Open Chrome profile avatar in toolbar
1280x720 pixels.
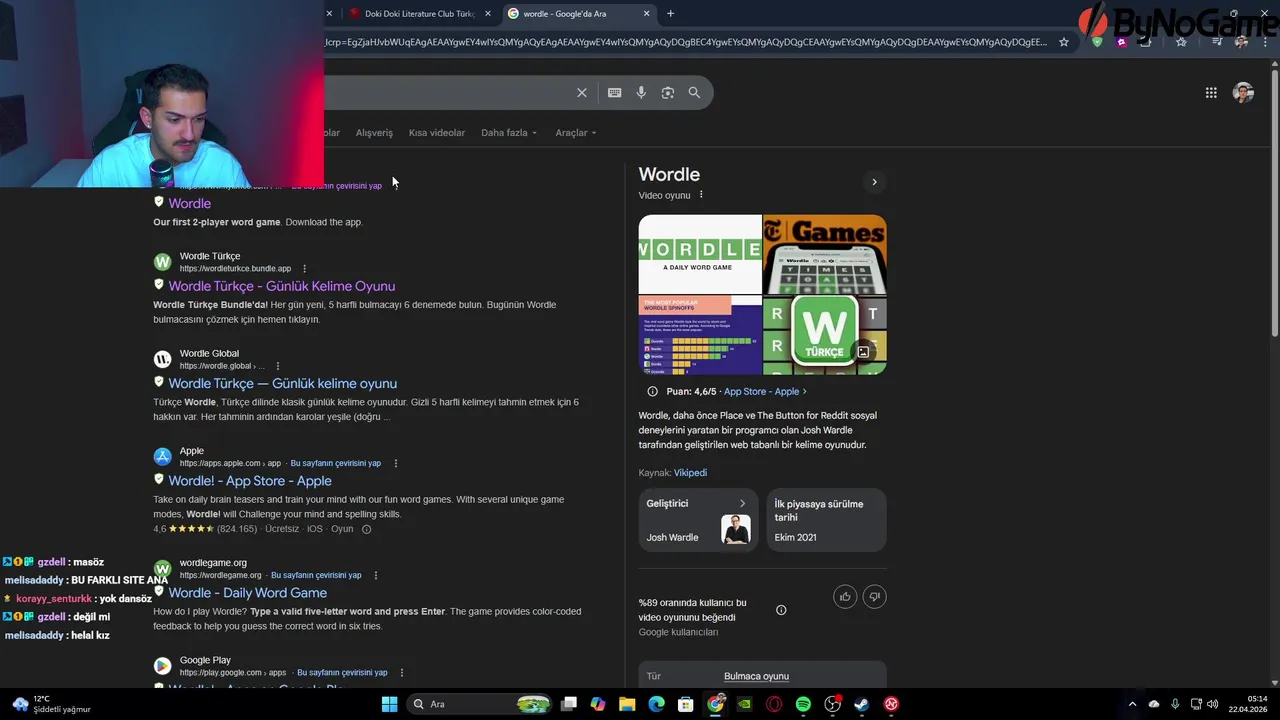pos(1241,42)
